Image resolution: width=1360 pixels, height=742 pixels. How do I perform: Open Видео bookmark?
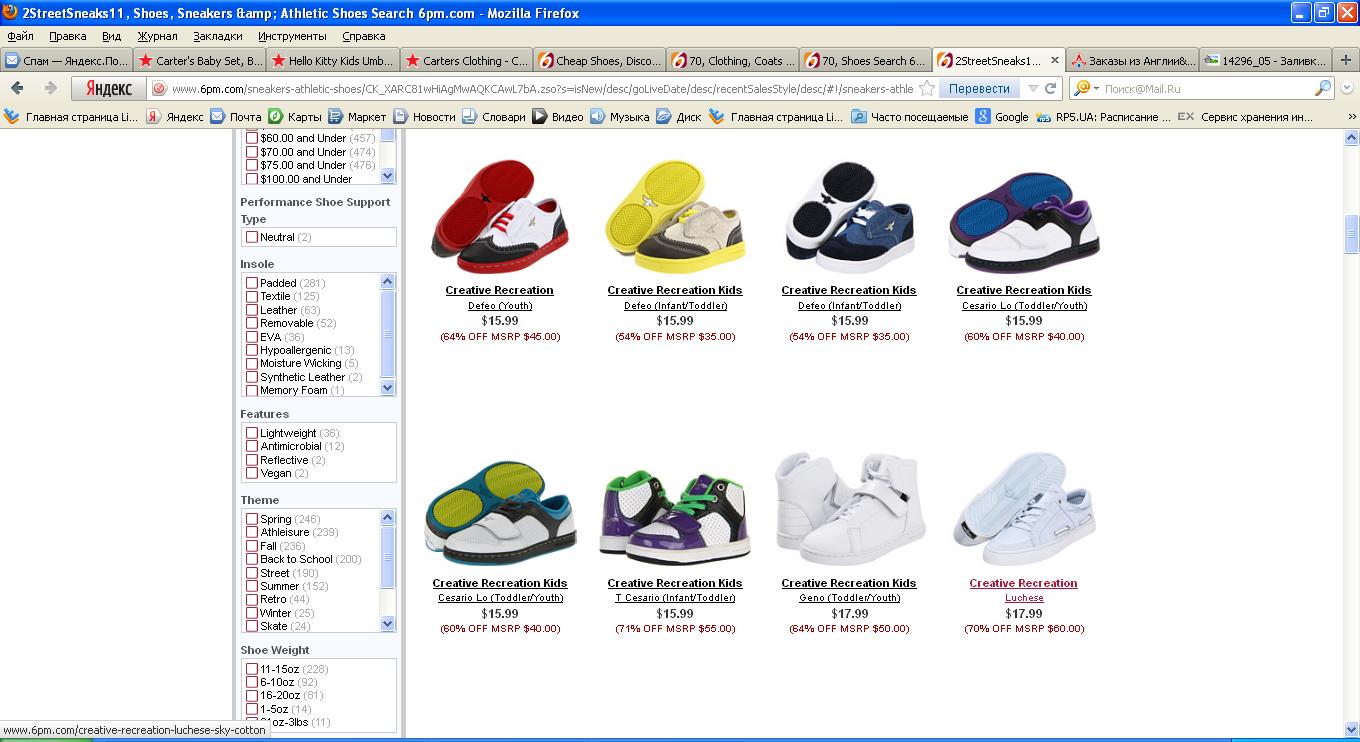click(x=558, y=117)
